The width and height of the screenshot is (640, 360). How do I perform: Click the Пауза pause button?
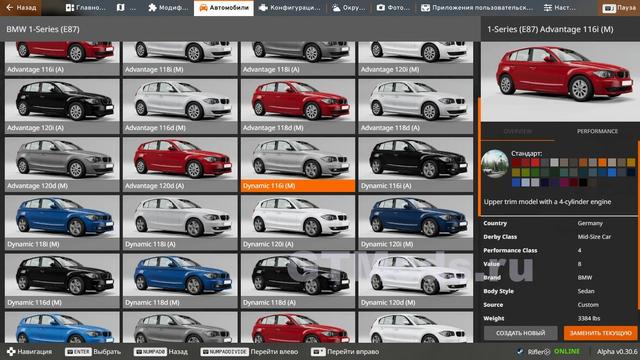(619, 8)
